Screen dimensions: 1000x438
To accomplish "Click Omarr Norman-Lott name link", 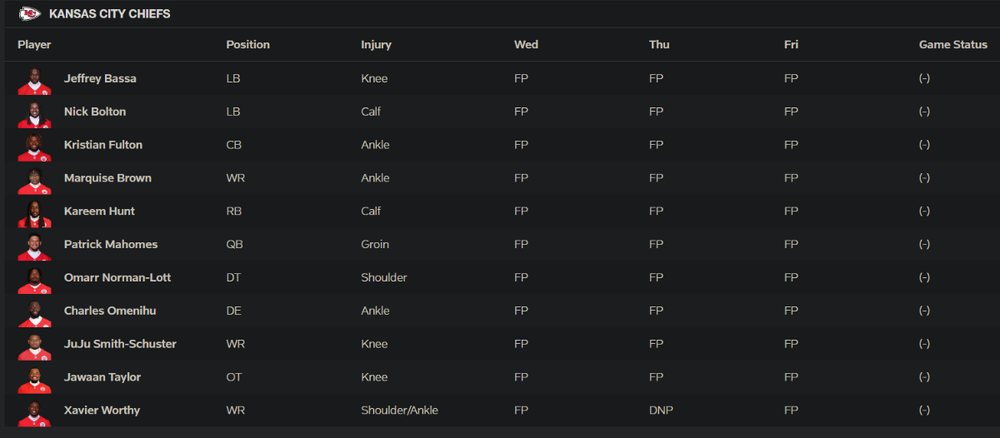I will [x=115, y=277].
